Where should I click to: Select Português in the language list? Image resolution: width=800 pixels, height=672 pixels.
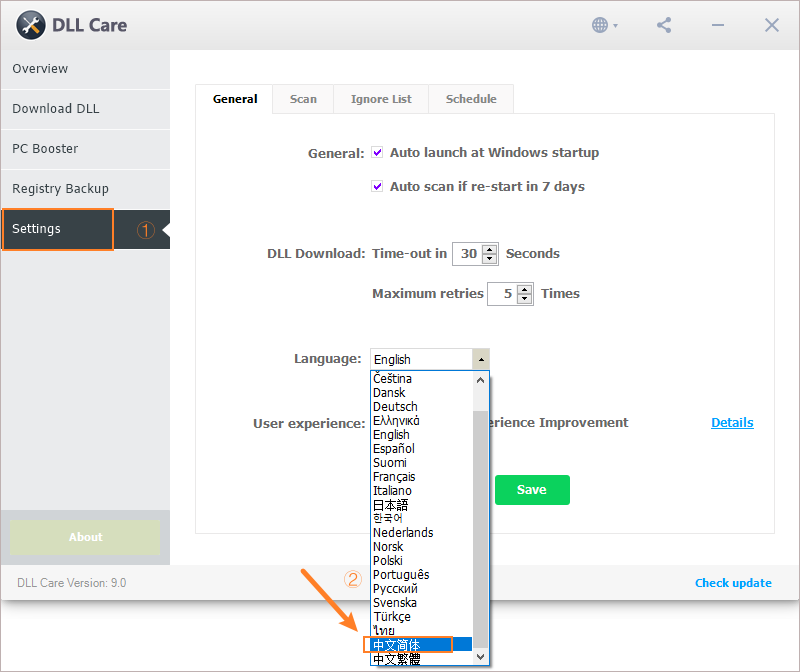click(421, 575)
